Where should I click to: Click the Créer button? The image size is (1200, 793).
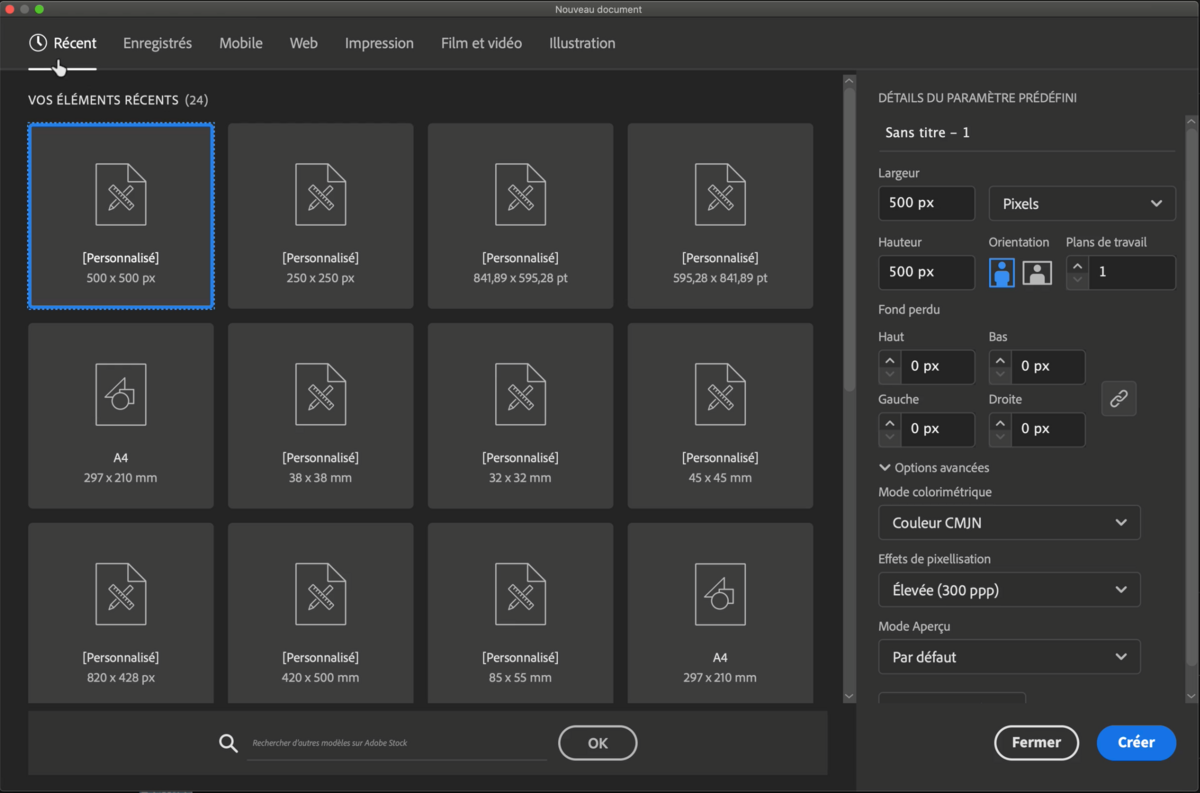(x=1136, y=742)
